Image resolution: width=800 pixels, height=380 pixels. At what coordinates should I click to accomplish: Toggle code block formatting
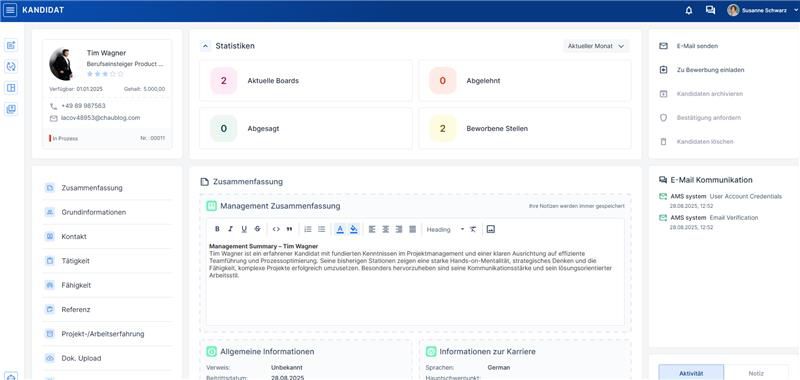click(276, 230)
